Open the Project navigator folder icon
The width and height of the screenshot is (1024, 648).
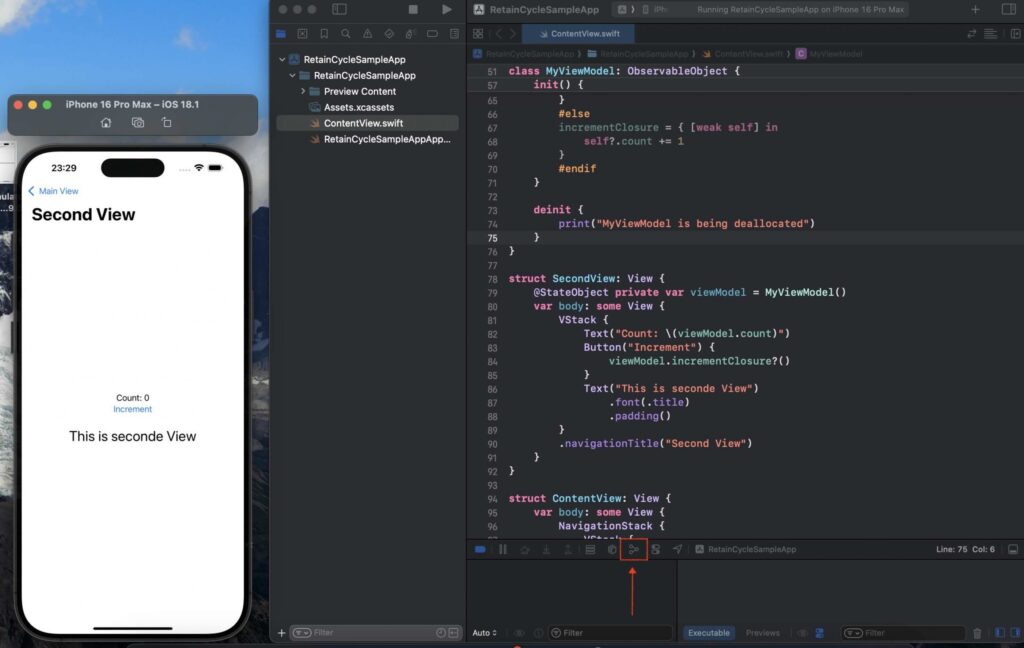pos(281,34)
